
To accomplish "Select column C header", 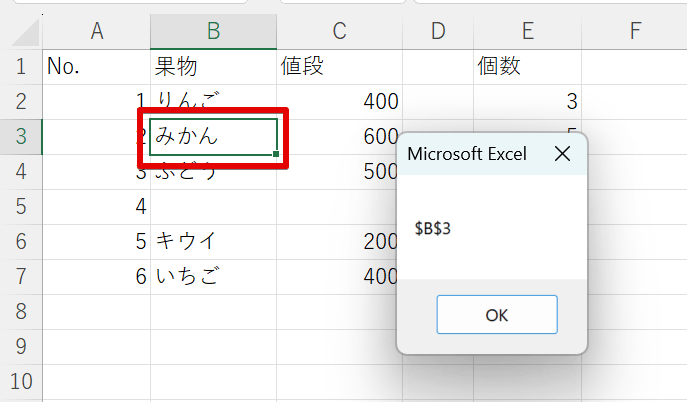I will 340,32.
